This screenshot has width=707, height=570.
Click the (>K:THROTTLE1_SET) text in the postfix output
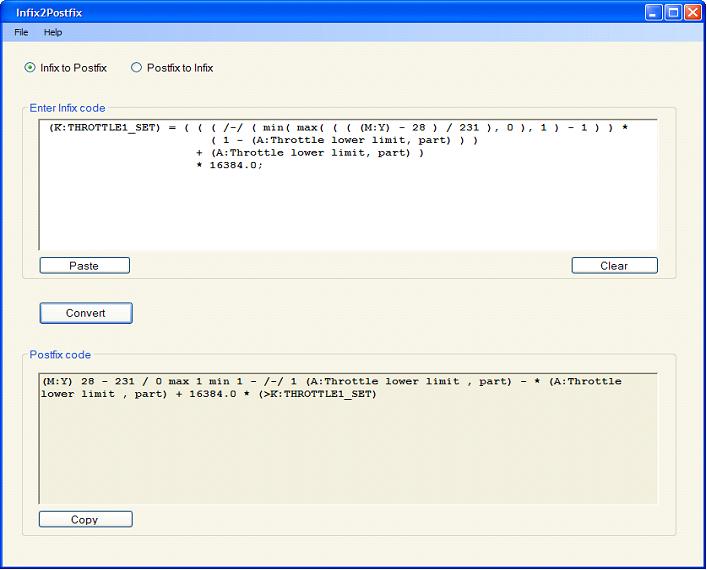pos(317,394)
